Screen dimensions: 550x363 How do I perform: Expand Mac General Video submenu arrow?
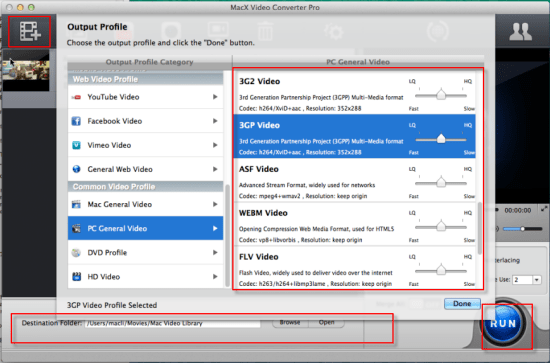coord(215,204)
